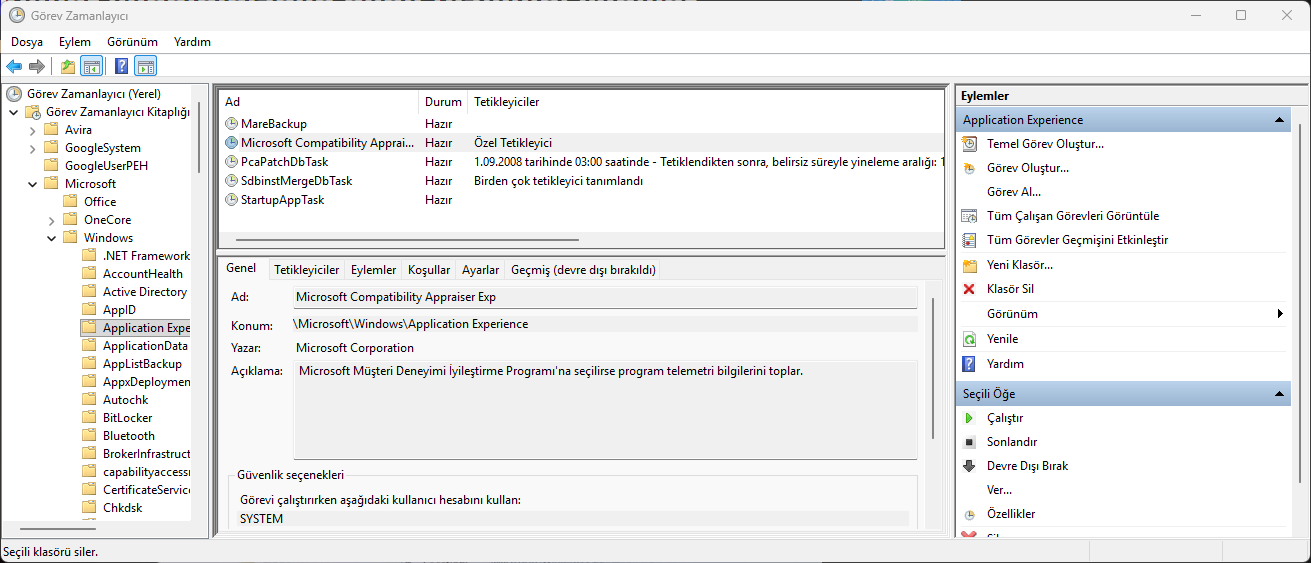This screenshot has width=1311, height=563.
Task: Expand the GoogleSystem folder node
Action: coord(33,148)
